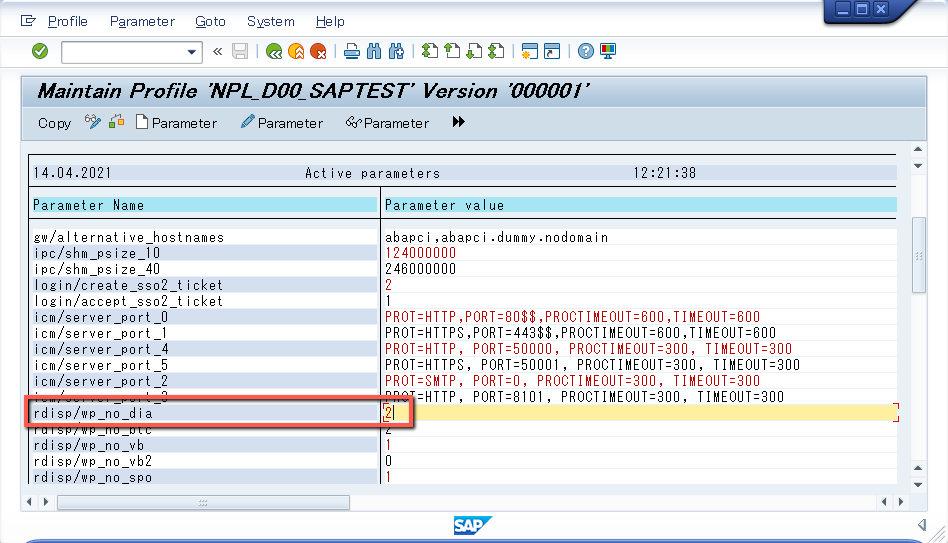The width and height of the screenshot is (948, 543).
Task: Click the Copy button
Action: coord(54,123)
